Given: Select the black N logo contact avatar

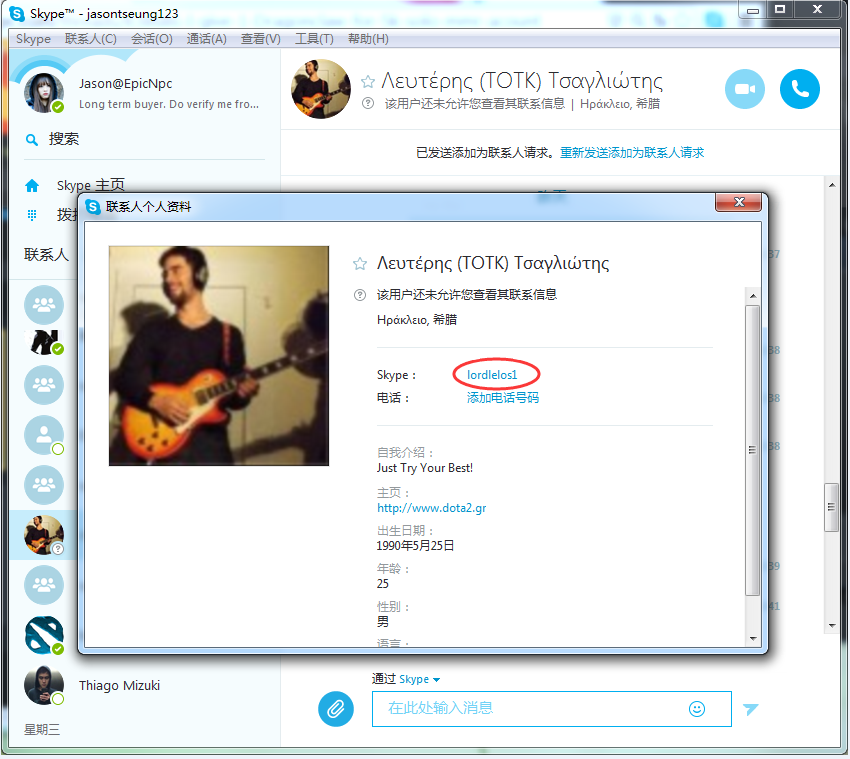Looking at the screenshot, I should (44, 342).
